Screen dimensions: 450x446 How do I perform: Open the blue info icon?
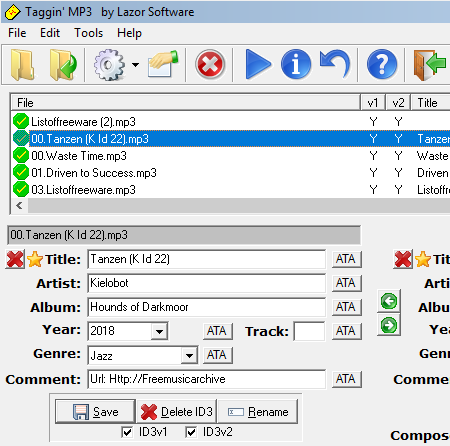click(296, 64)
